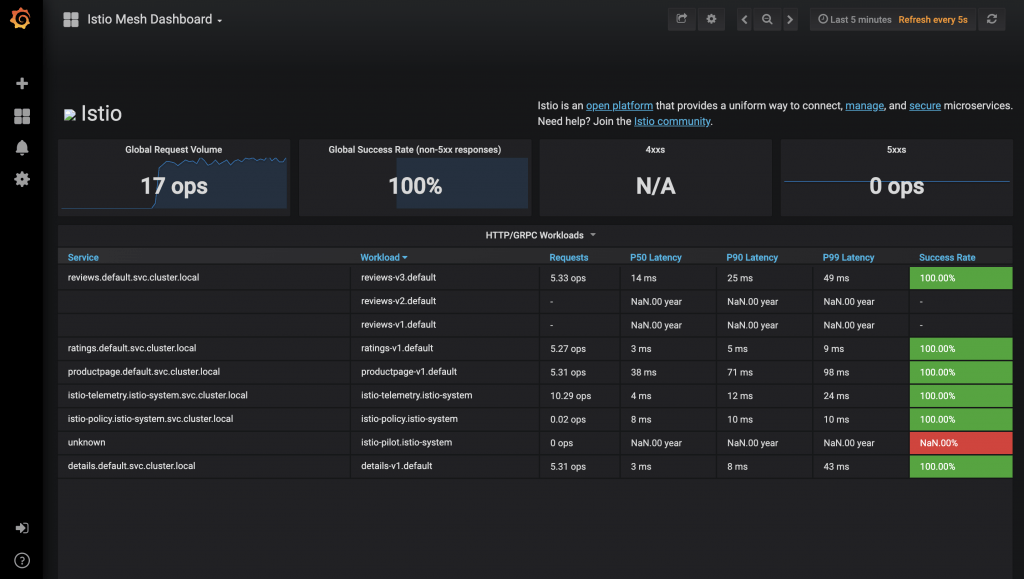Click green 100.00% cell in details-v1 row

[x=961, y=467]
